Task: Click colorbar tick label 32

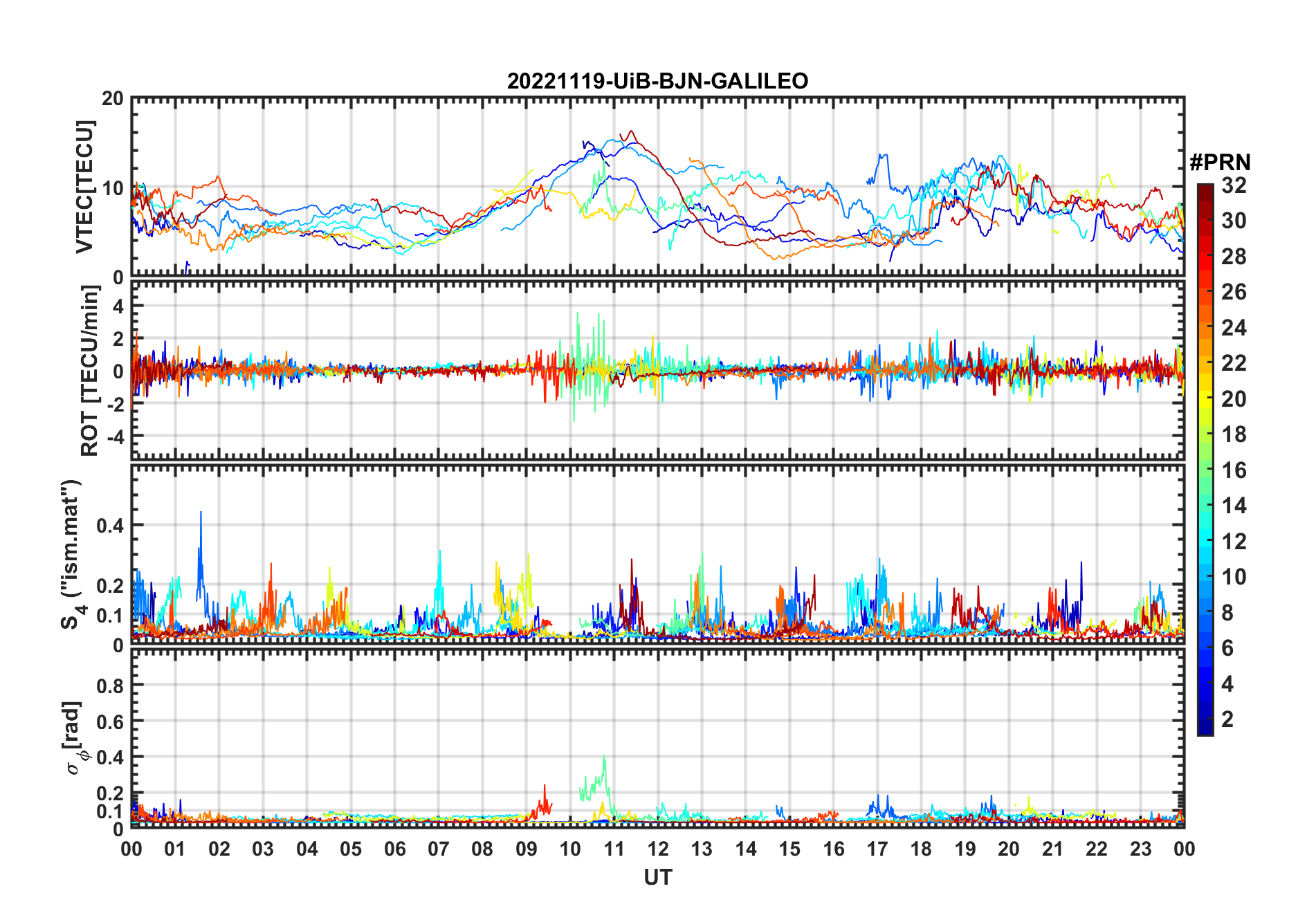Action: (1234, 185)
